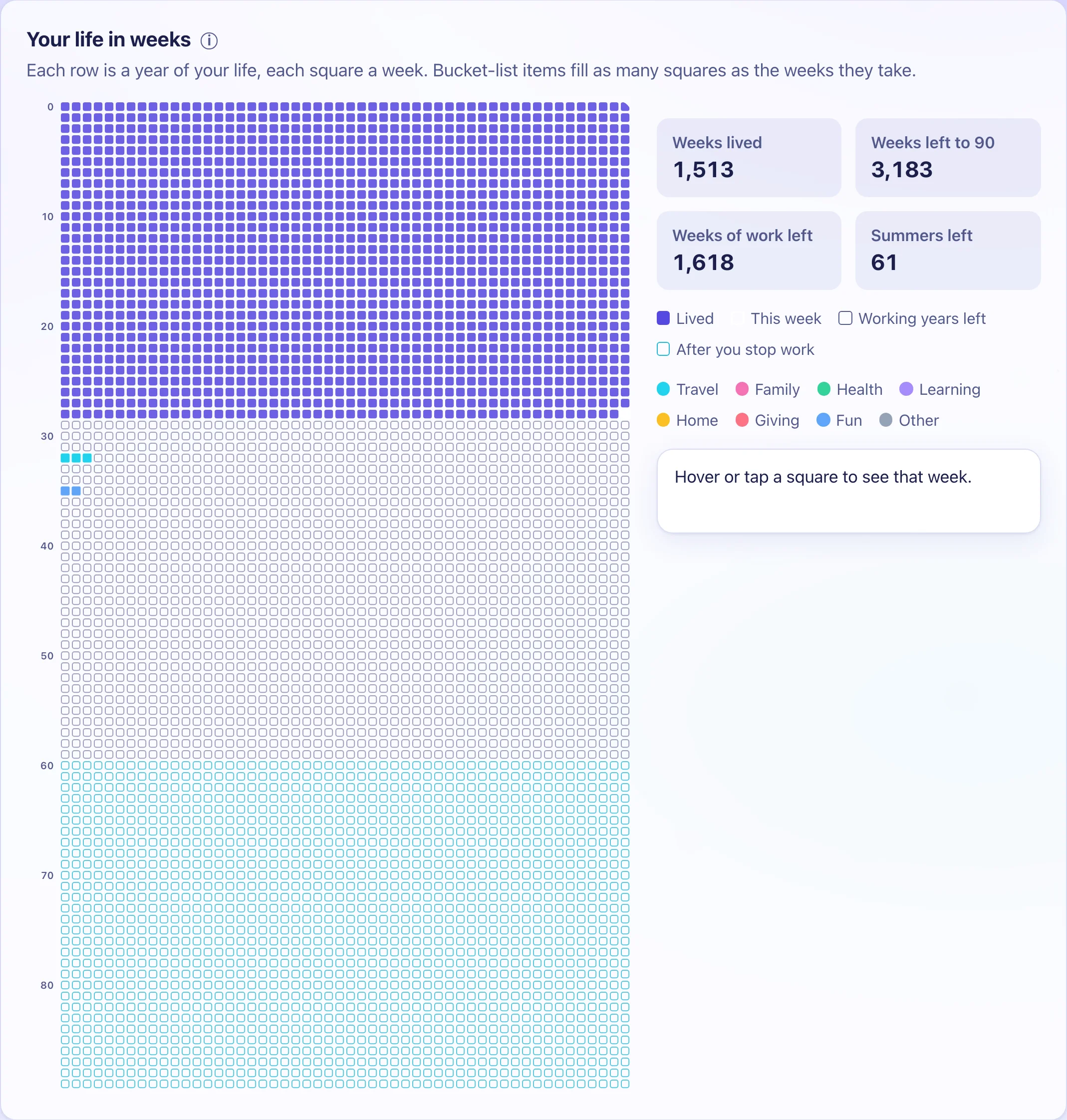The image size is (1067, 1120).
Task: Select the Home category dot
Action: click(x=663, y=420)
